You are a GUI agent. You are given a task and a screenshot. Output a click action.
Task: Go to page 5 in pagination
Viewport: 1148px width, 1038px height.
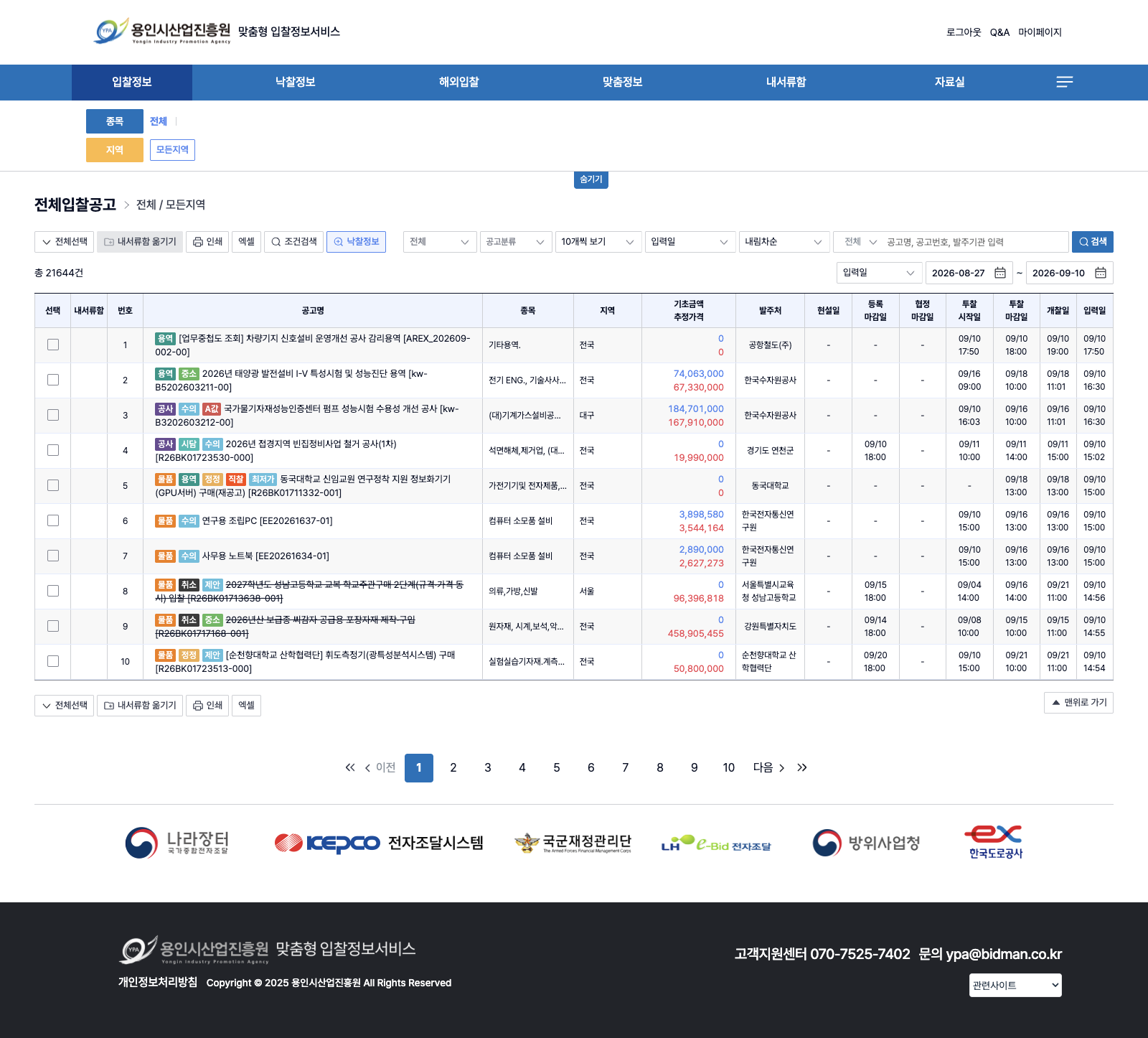click(557, 767)
